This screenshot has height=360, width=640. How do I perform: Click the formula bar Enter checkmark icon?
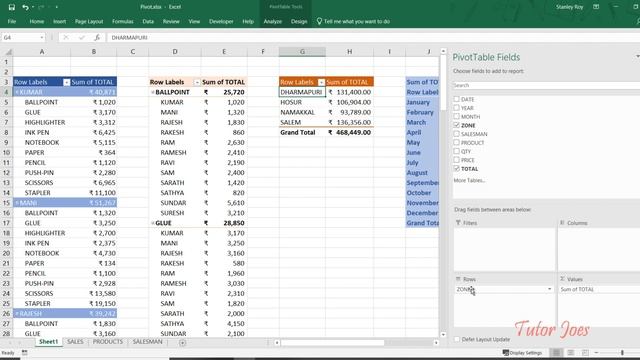81,38
